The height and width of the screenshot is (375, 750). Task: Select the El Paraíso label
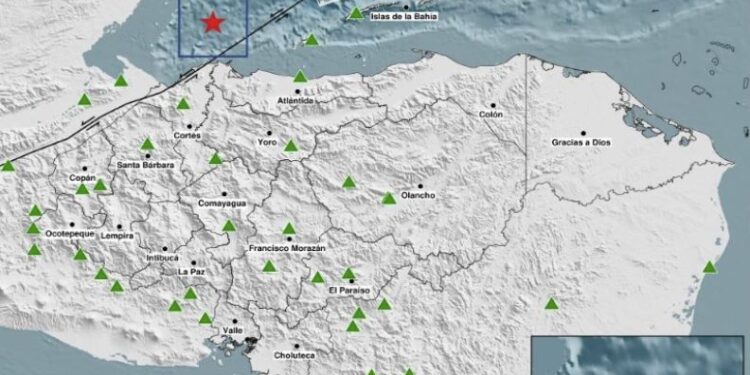[350, 290]
